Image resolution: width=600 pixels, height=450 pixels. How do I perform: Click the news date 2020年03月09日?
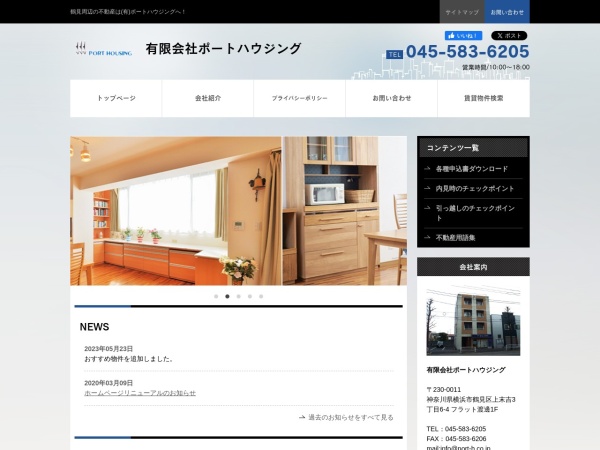[109, 383]
